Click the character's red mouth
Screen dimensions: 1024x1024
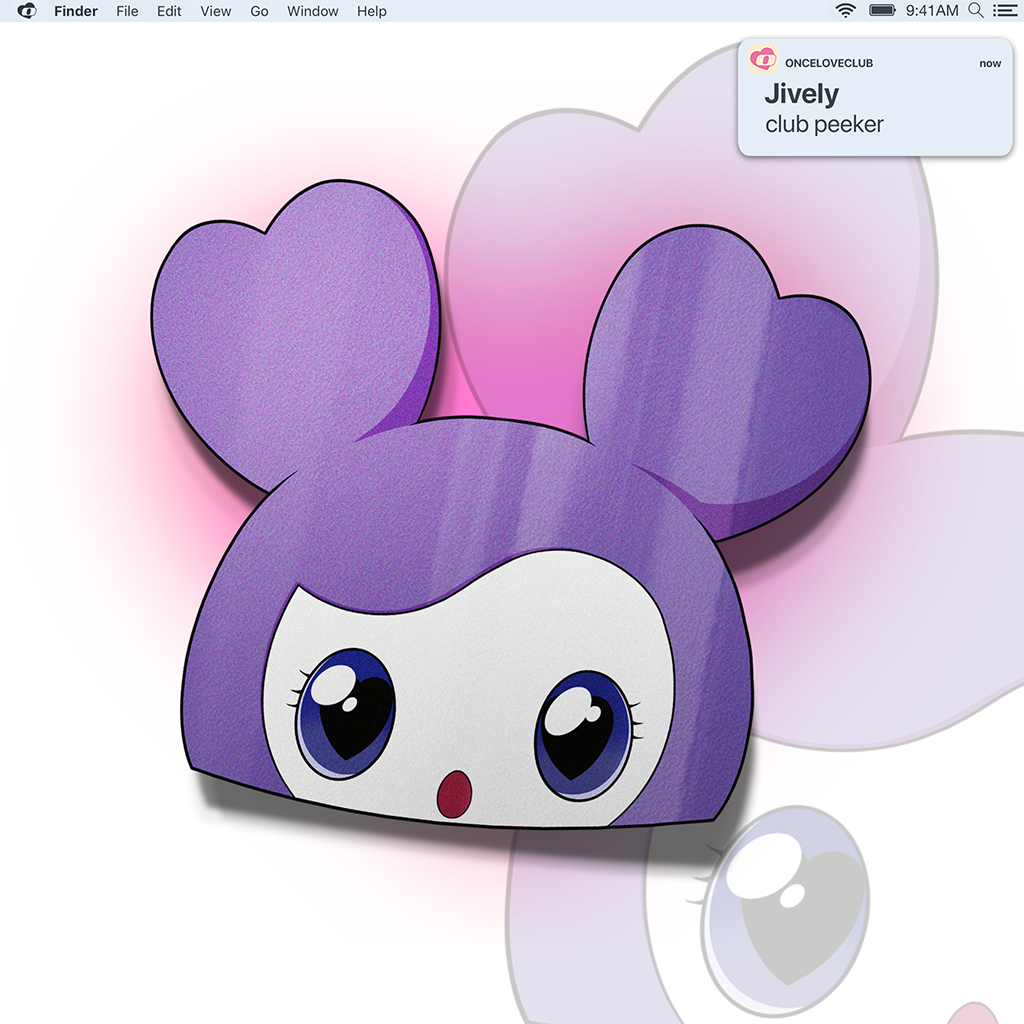click(455, 794)
